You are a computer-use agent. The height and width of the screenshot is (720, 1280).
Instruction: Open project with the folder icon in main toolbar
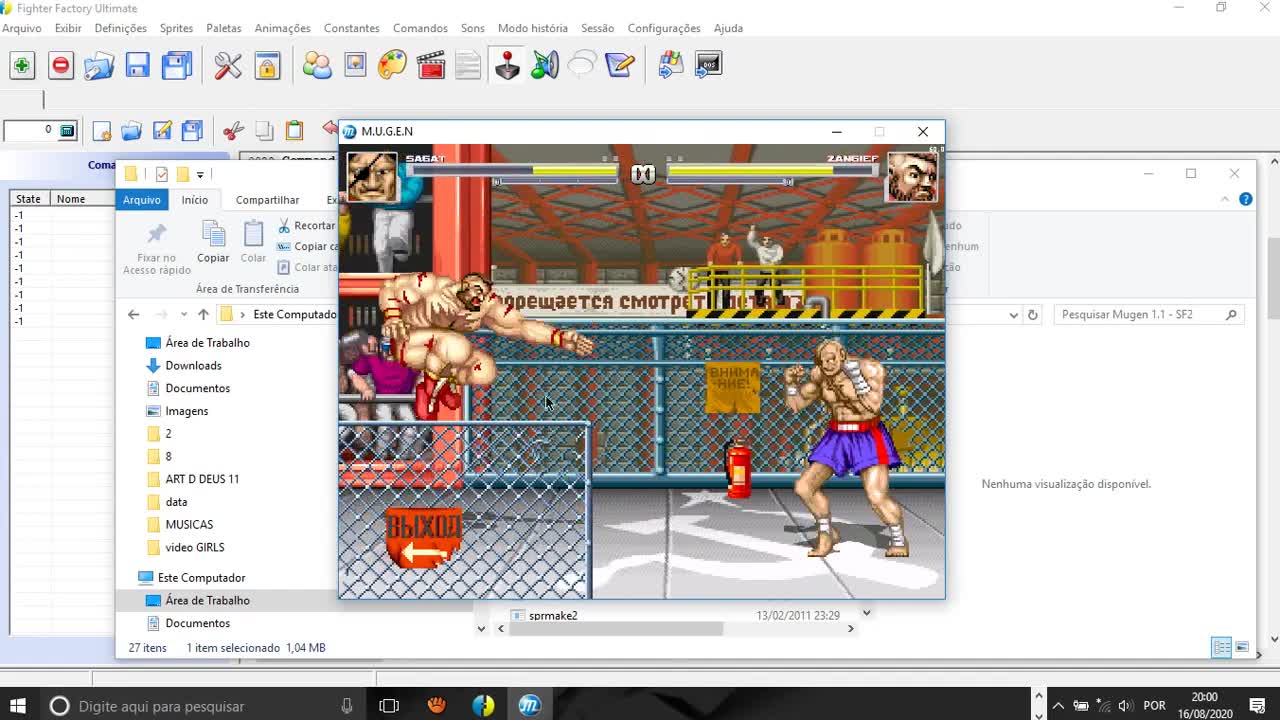[x=98, y=66]
